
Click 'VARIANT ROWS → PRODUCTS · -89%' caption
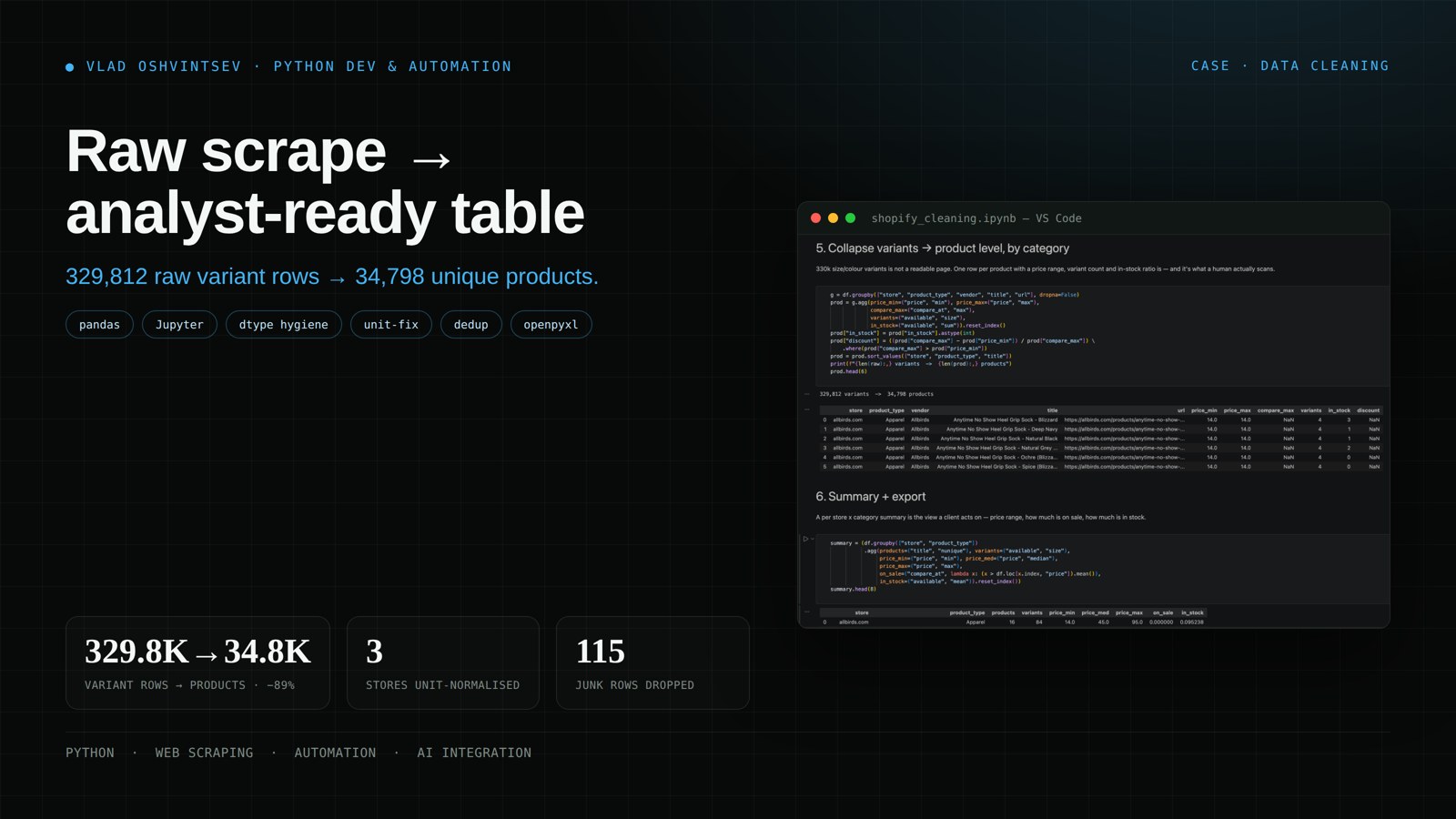pos(189,685)
